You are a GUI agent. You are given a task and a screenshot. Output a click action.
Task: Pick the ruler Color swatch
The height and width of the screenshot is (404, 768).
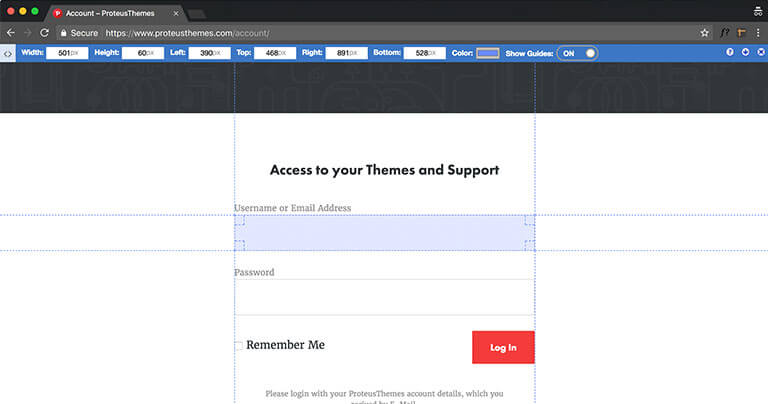click(488, 53)
